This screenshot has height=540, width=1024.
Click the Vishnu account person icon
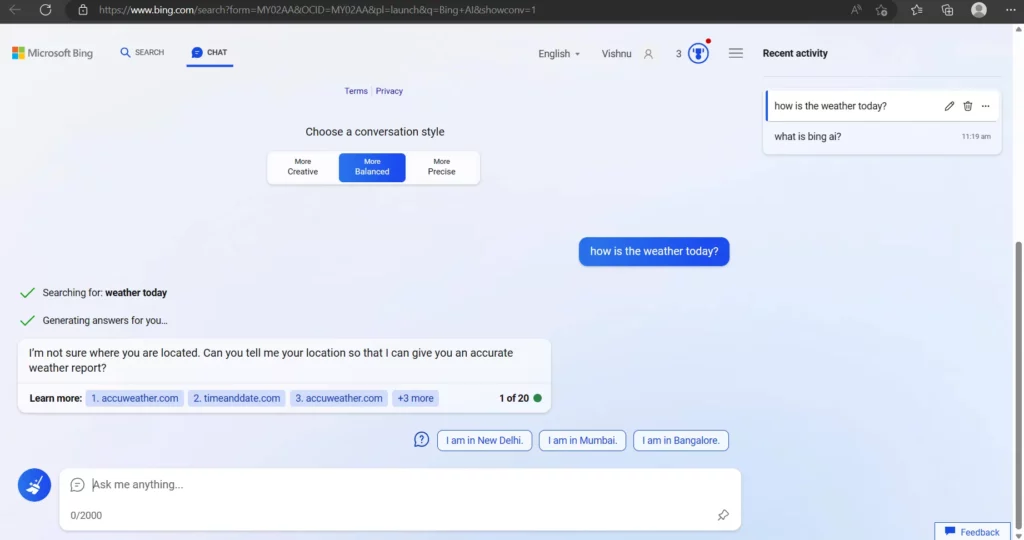[648, 54]
